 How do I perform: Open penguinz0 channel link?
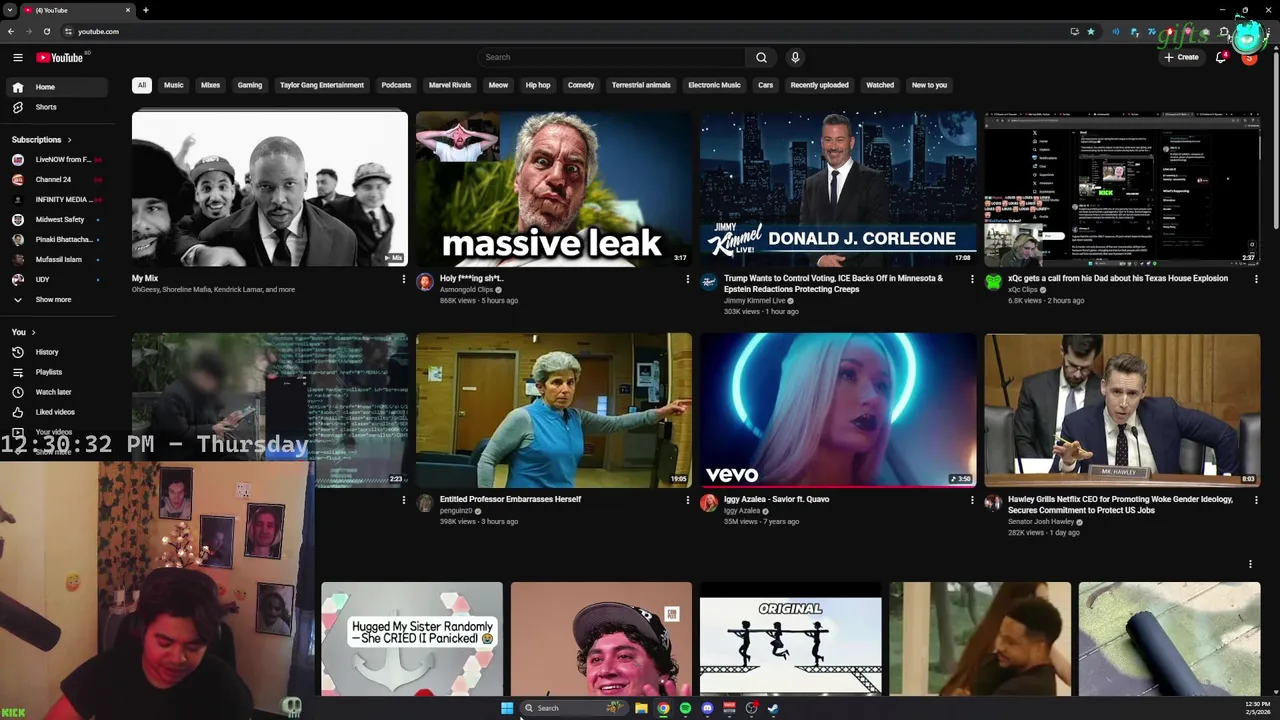click(x=458, y=511)
